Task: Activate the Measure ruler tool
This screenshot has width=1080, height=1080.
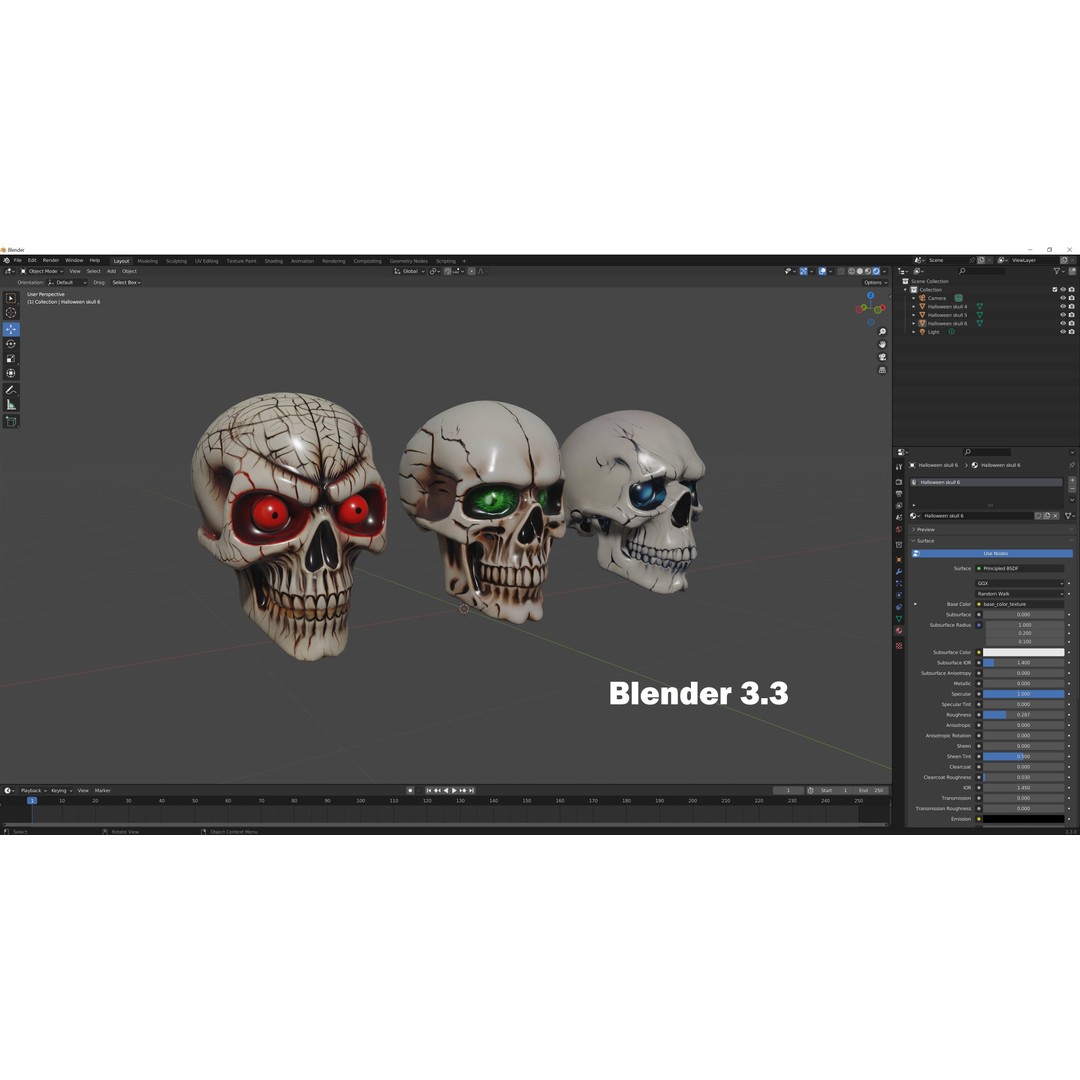Action: point(11,404)
